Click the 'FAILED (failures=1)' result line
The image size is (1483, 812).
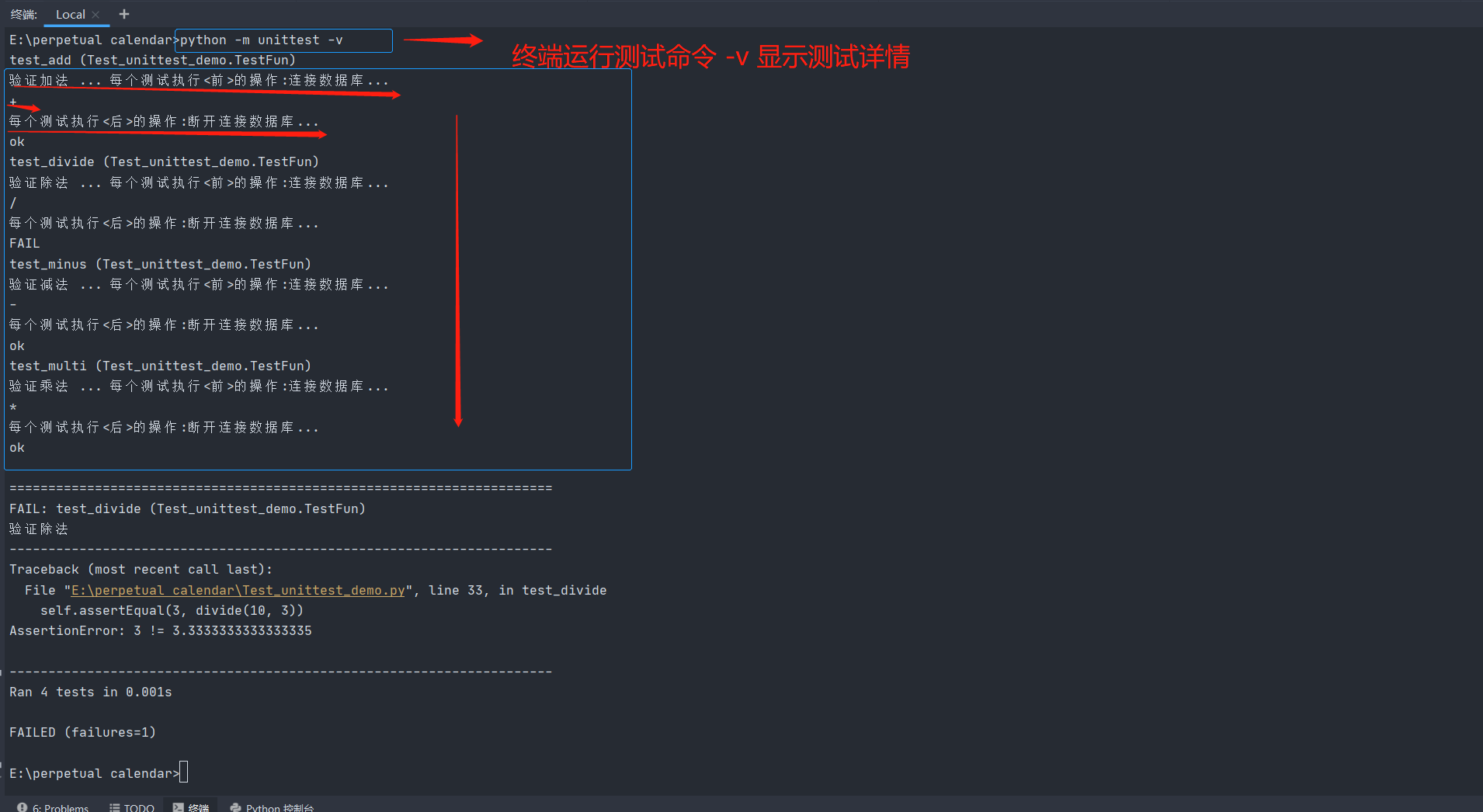[x=82, y=733]
